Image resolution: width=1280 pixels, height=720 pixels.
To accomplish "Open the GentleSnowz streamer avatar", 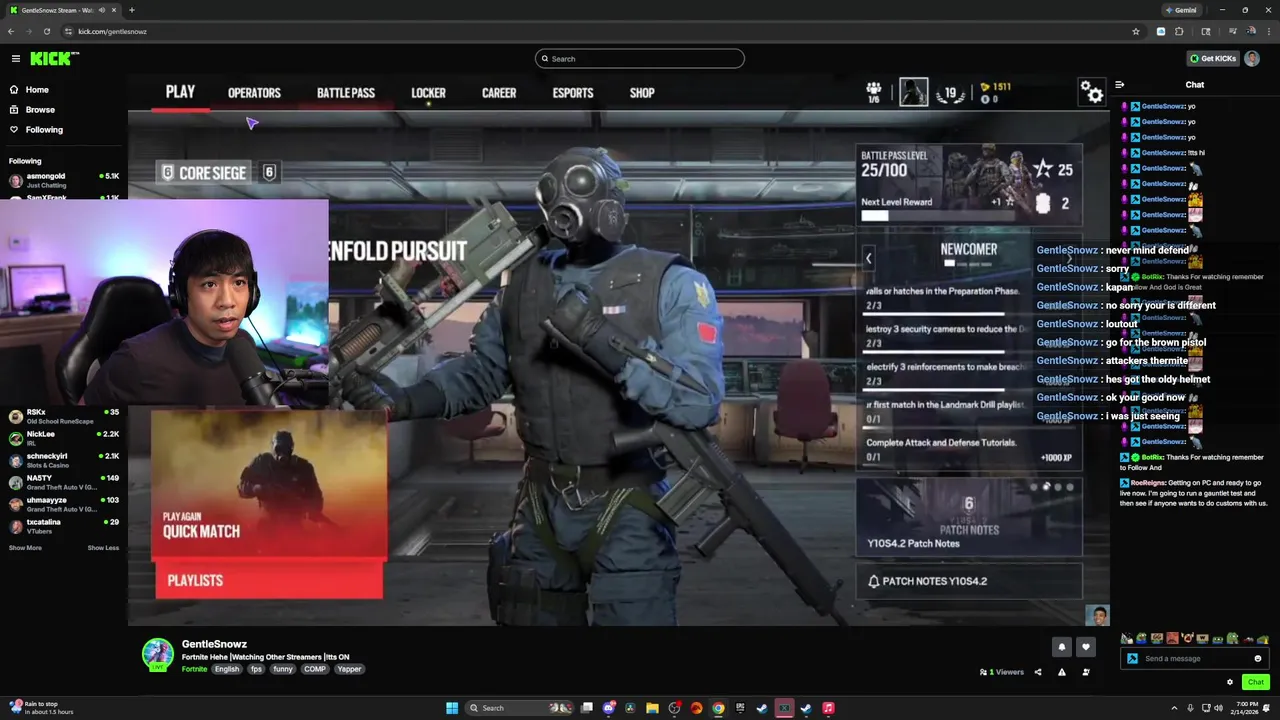I will click(x=157, y=654).
